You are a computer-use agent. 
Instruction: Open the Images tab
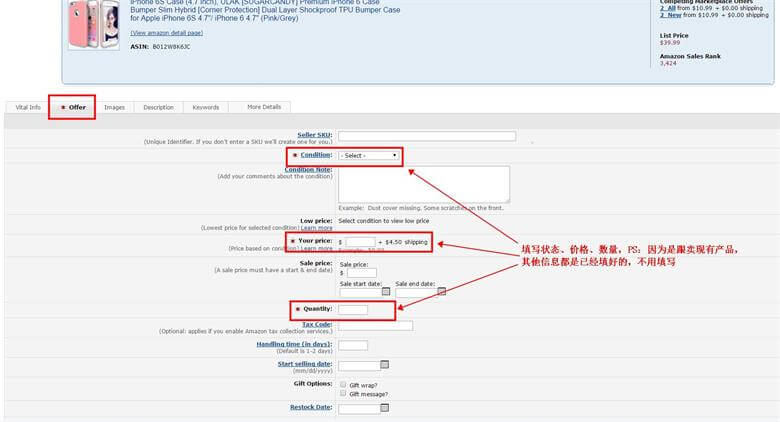pyautogui.click(x=115, y=107)
